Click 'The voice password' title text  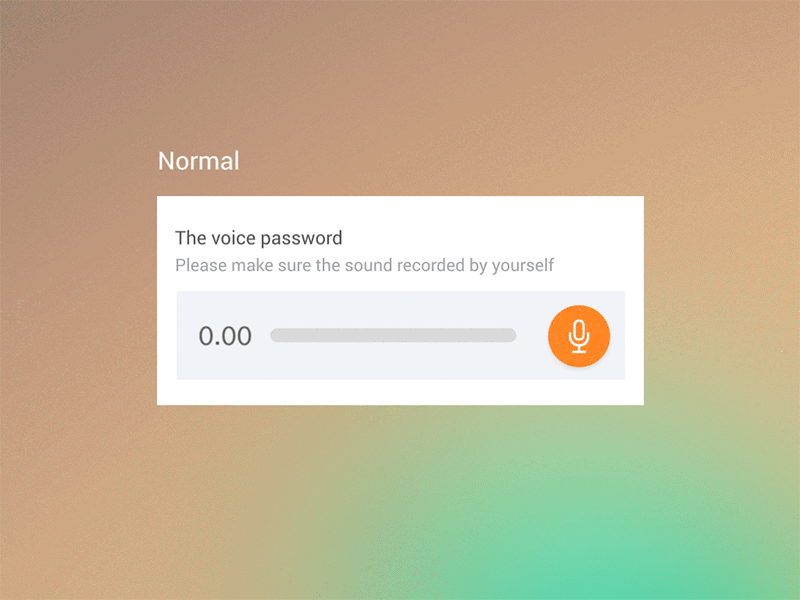pyautogui.click(x=259, y=238)
